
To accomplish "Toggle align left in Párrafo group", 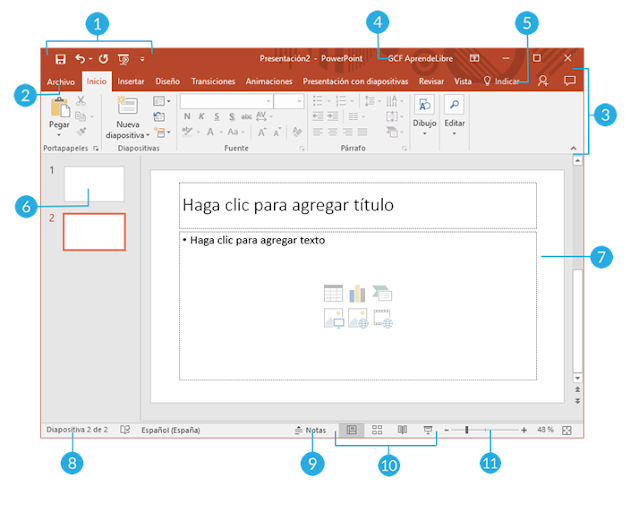I will point(318,132).
